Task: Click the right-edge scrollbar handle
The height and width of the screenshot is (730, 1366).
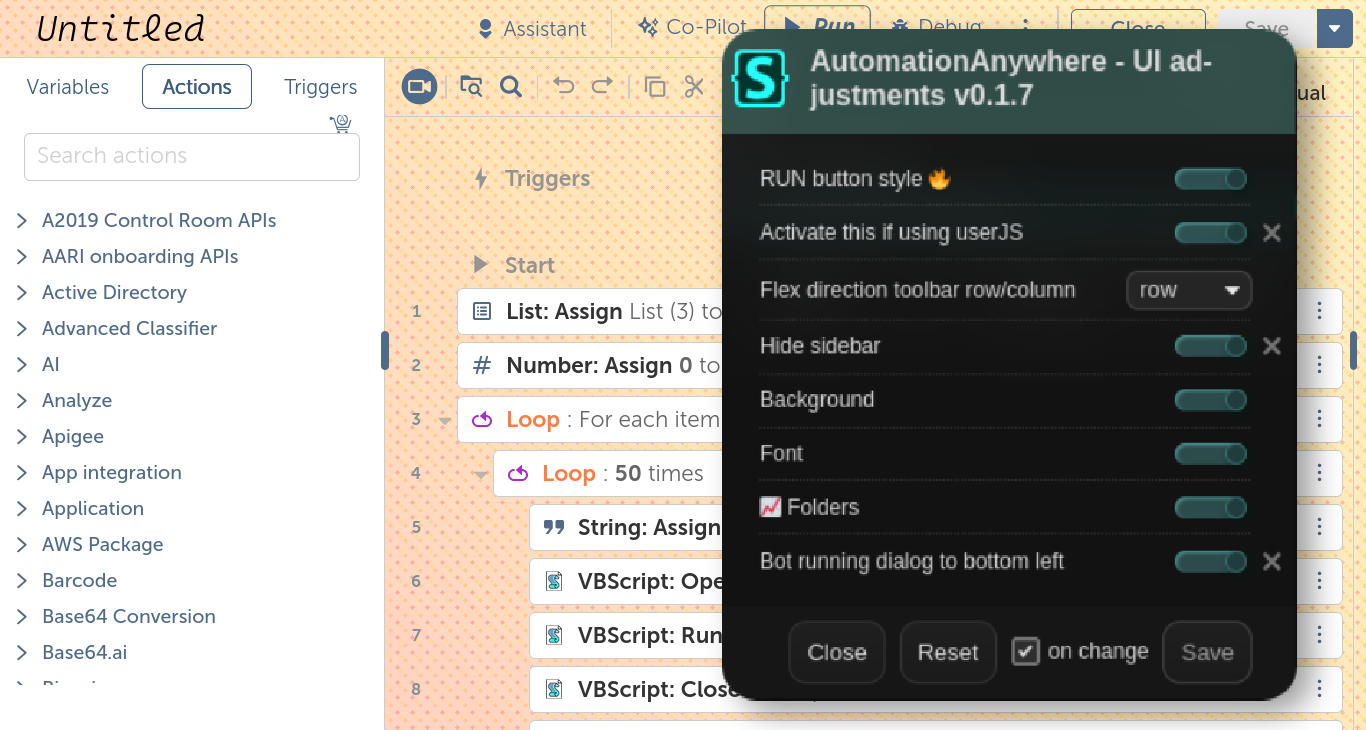Action: pos(1354,351)
